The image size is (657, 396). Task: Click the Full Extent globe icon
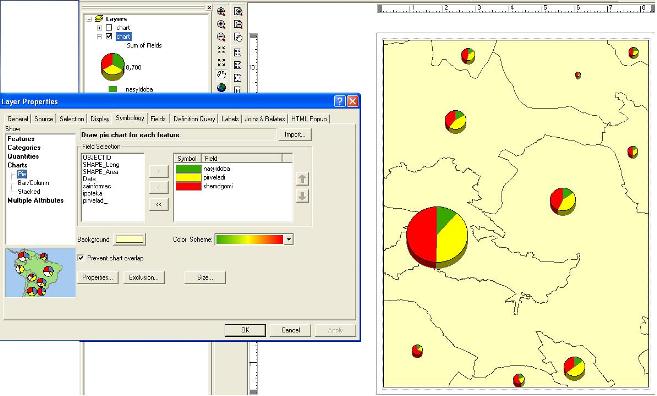(221, 88)
